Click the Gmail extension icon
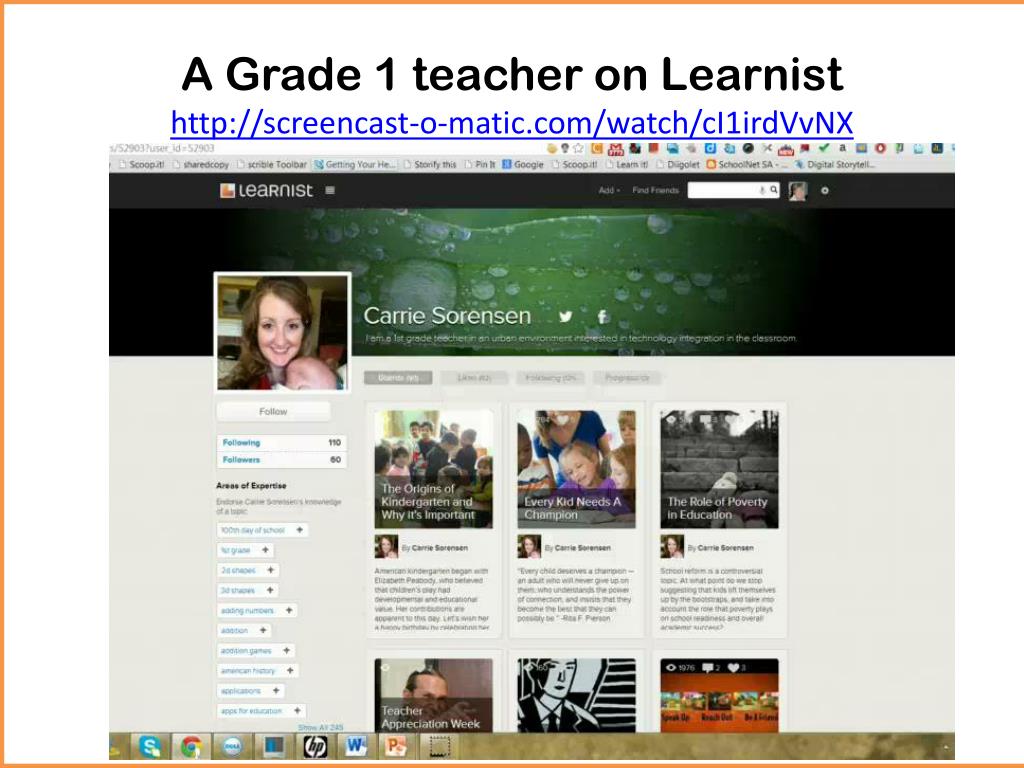1024x768 pixels. [615, 148]
